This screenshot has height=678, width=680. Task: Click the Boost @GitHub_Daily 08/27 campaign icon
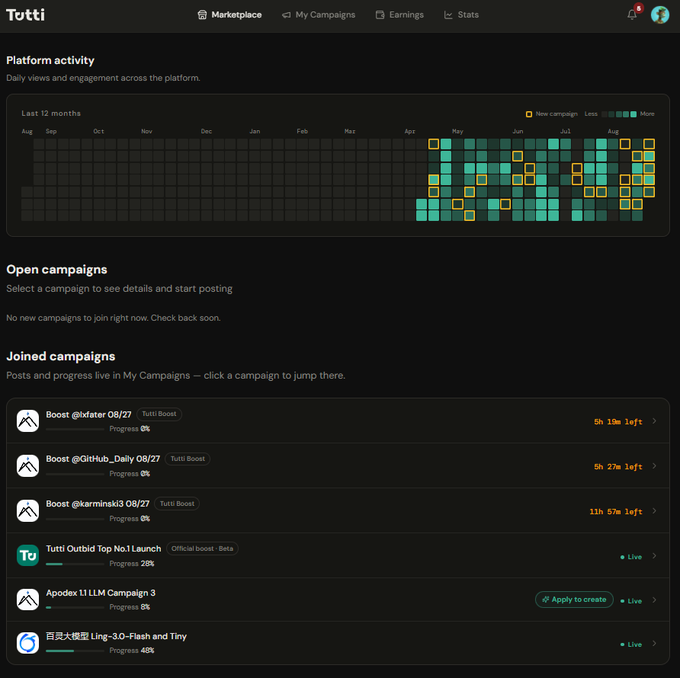click(28, 465)
